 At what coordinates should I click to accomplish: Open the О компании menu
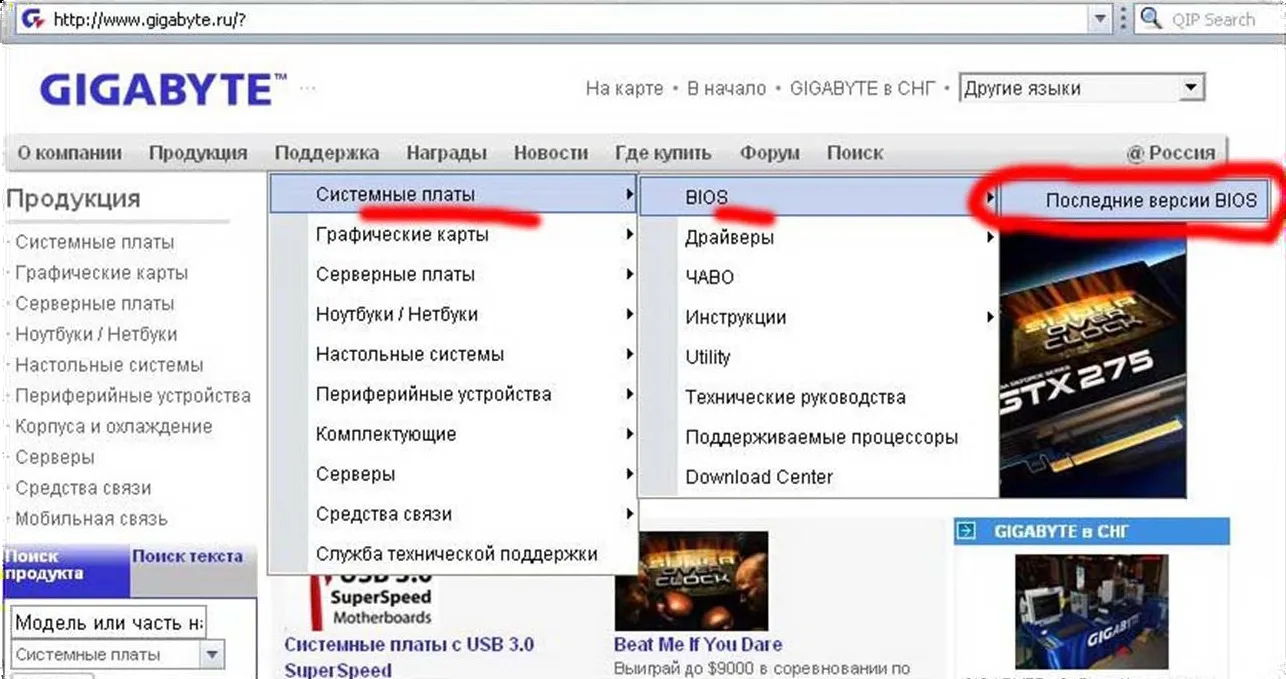pyautogui.click(x=70, y=153)
